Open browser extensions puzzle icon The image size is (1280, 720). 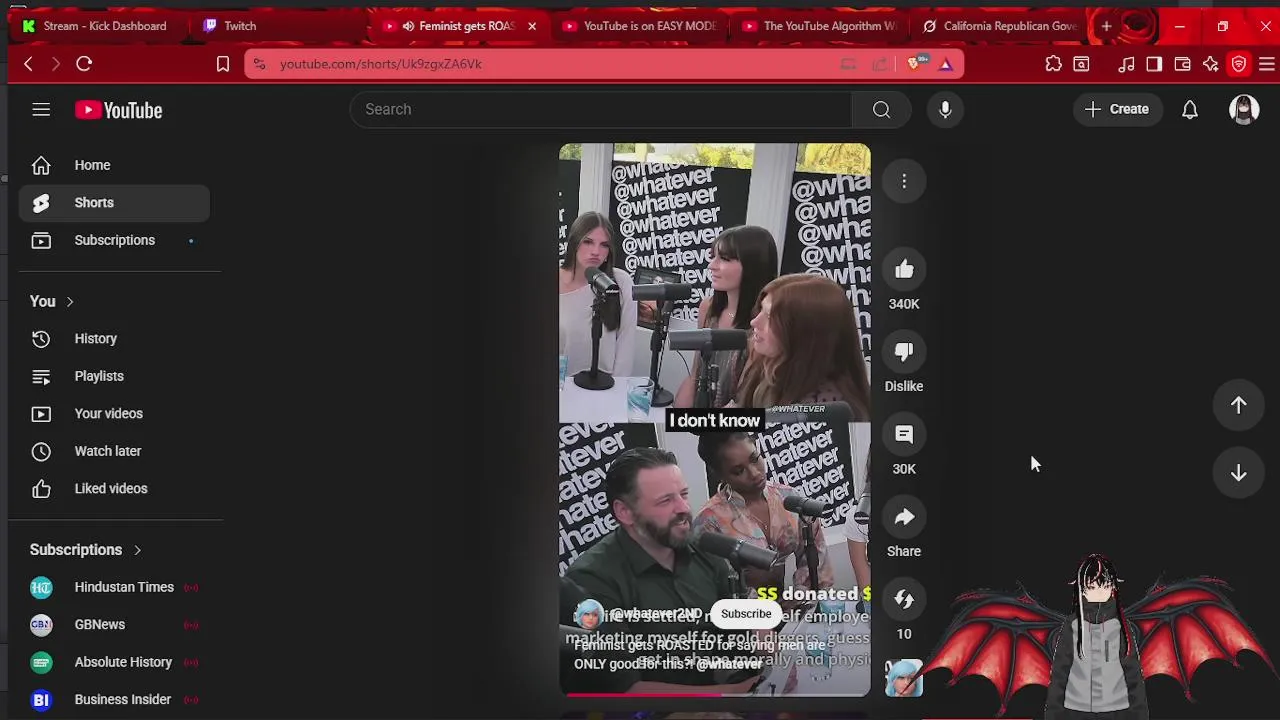tap(1053, 64)
